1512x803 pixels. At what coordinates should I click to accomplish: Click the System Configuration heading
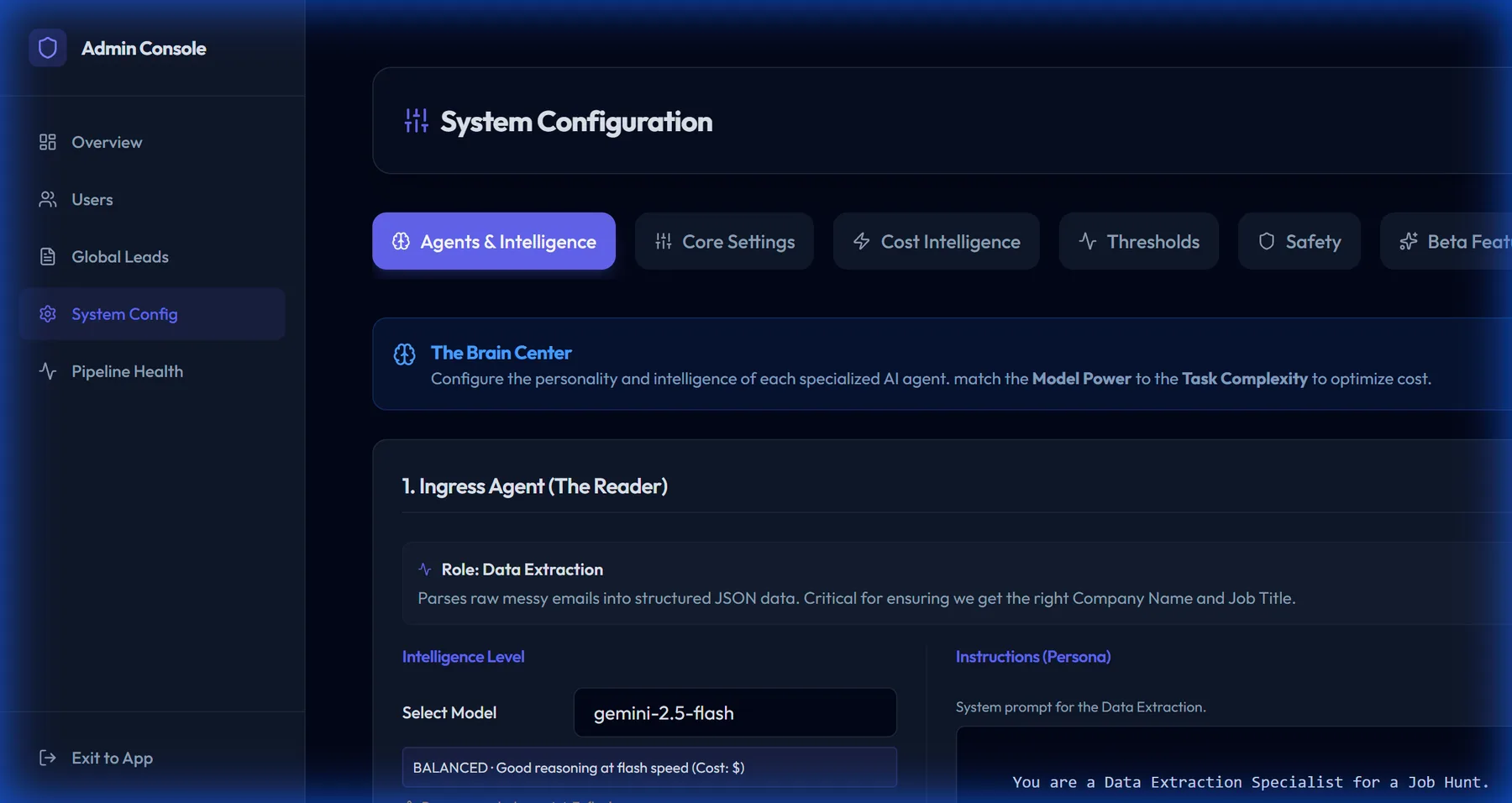click(x=576, y=121)
